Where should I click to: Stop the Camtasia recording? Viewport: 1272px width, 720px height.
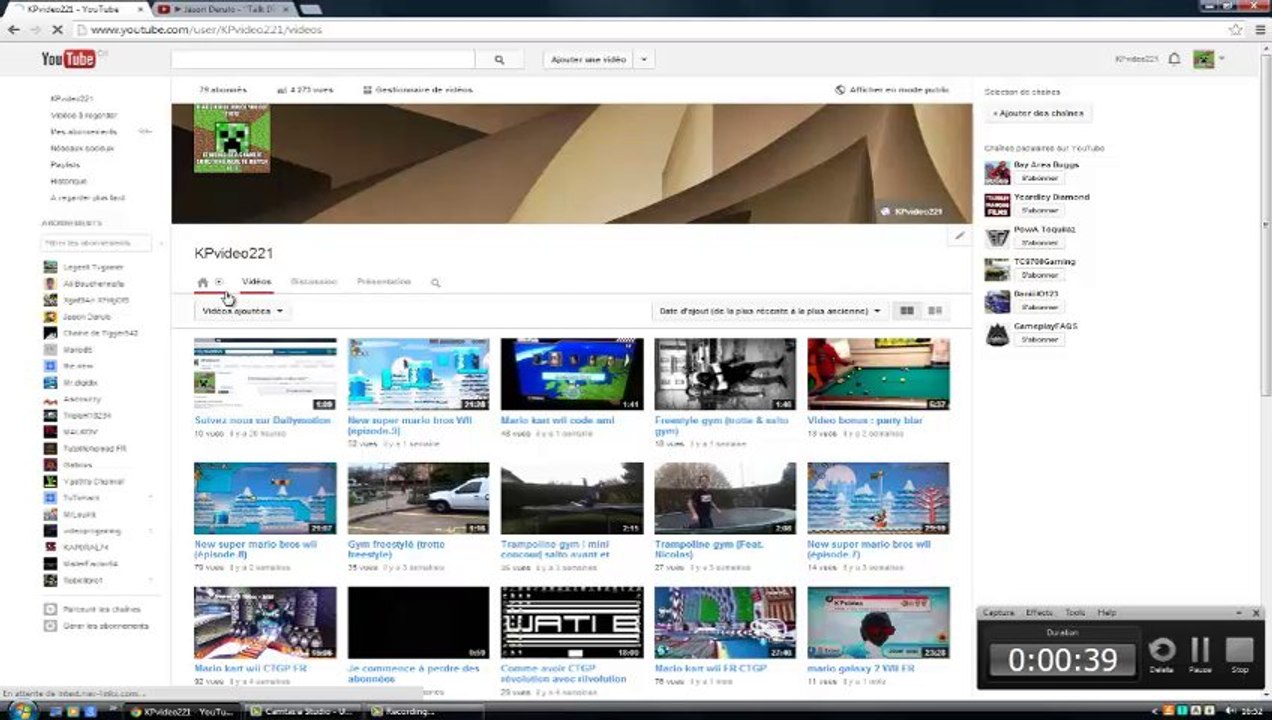click(x=1239, y=652)
